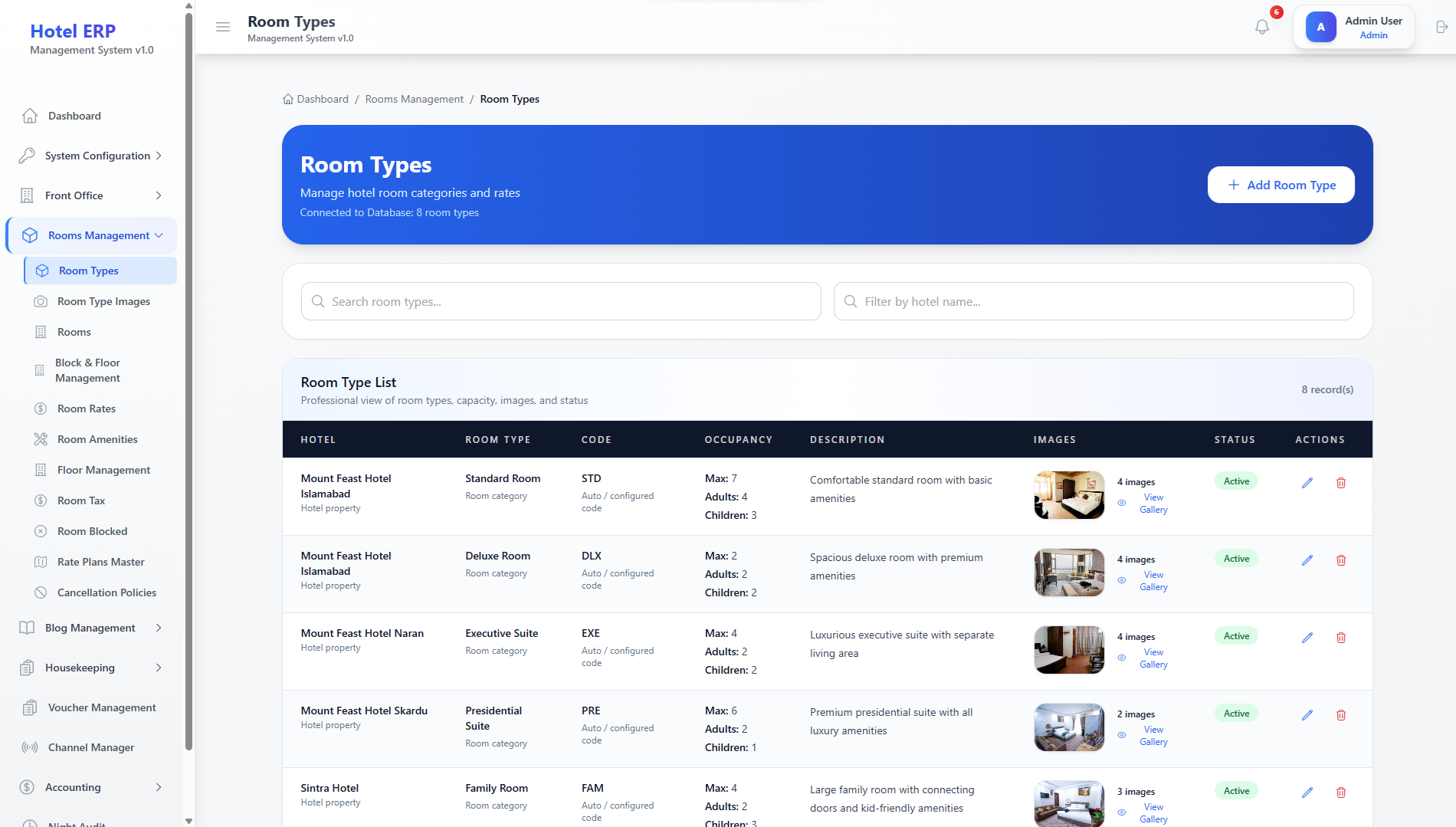Click the Filter by hotel name field
1456x827 pixels.
click(x=1094, y=301)
